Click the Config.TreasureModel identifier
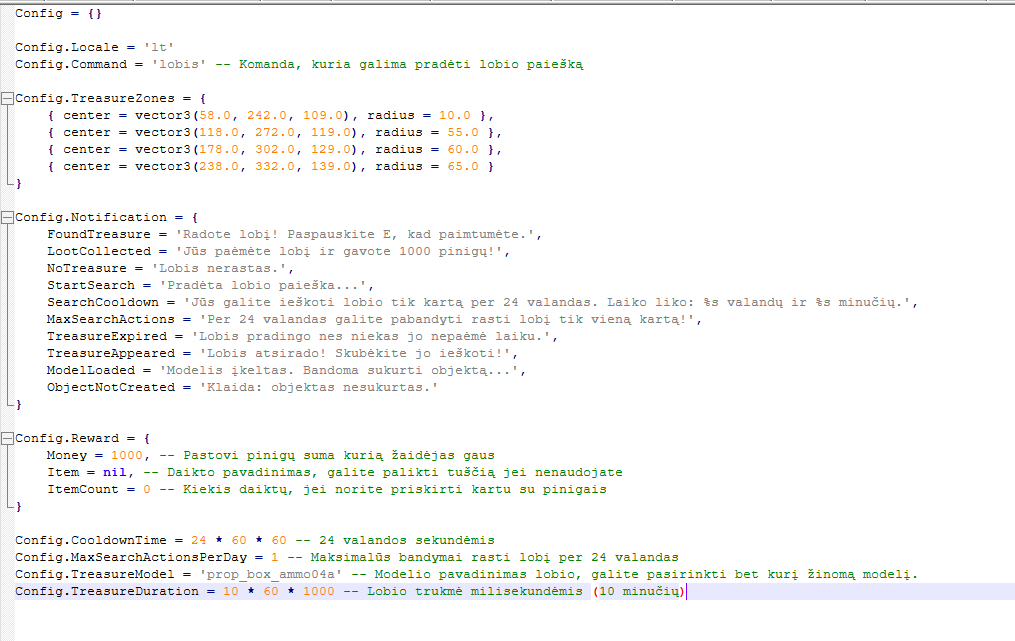This screenshot has width=1015, height=641. [x=95, y=574]
